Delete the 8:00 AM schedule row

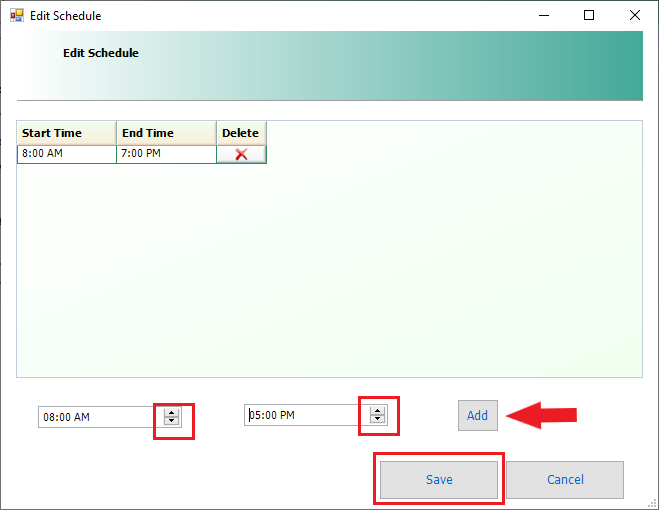pos(241,154)
